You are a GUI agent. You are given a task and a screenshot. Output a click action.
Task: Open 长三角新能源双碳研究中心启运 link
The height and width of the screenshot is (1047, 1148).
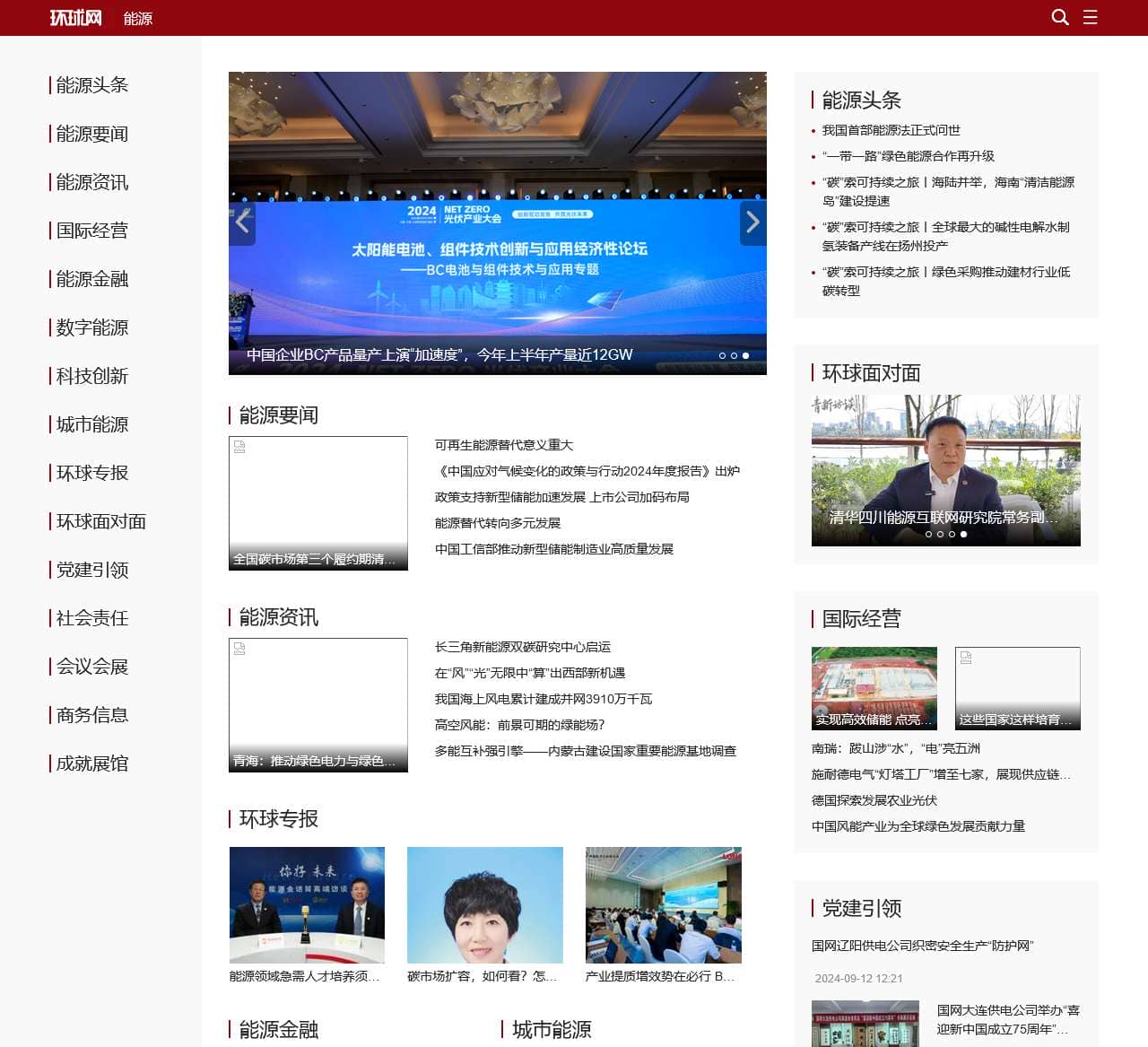[522, 647]
